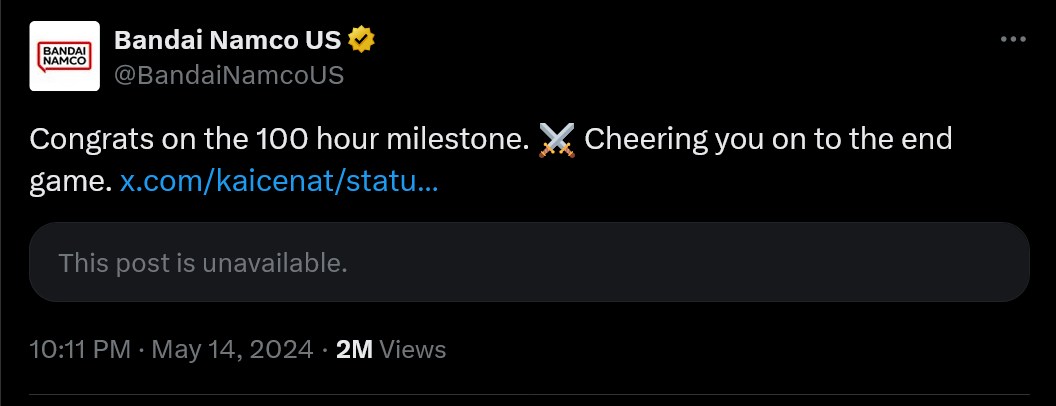Open the Bandai Namco US display name

(228, 40)
